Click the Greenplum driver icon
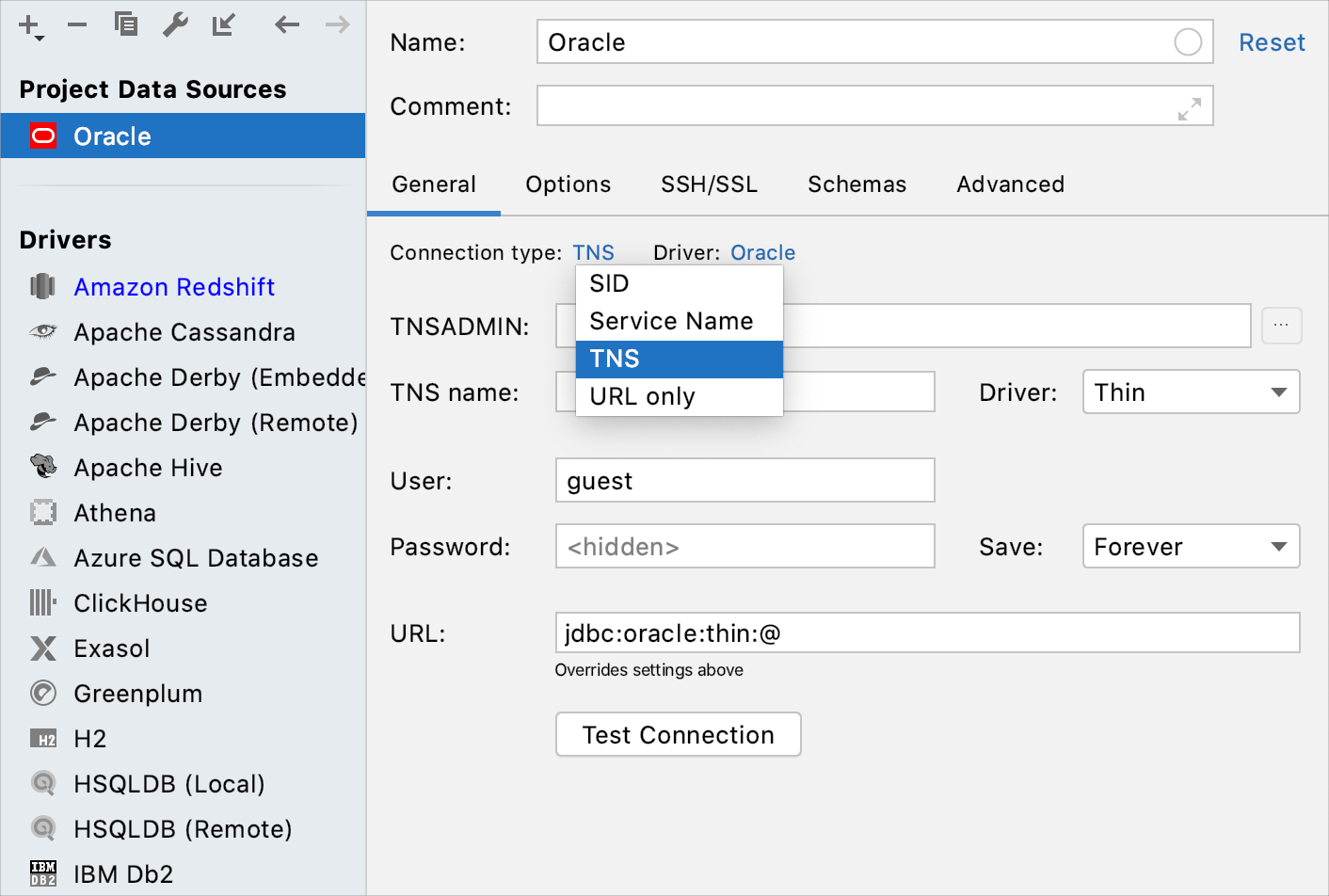 pos(43,693)
